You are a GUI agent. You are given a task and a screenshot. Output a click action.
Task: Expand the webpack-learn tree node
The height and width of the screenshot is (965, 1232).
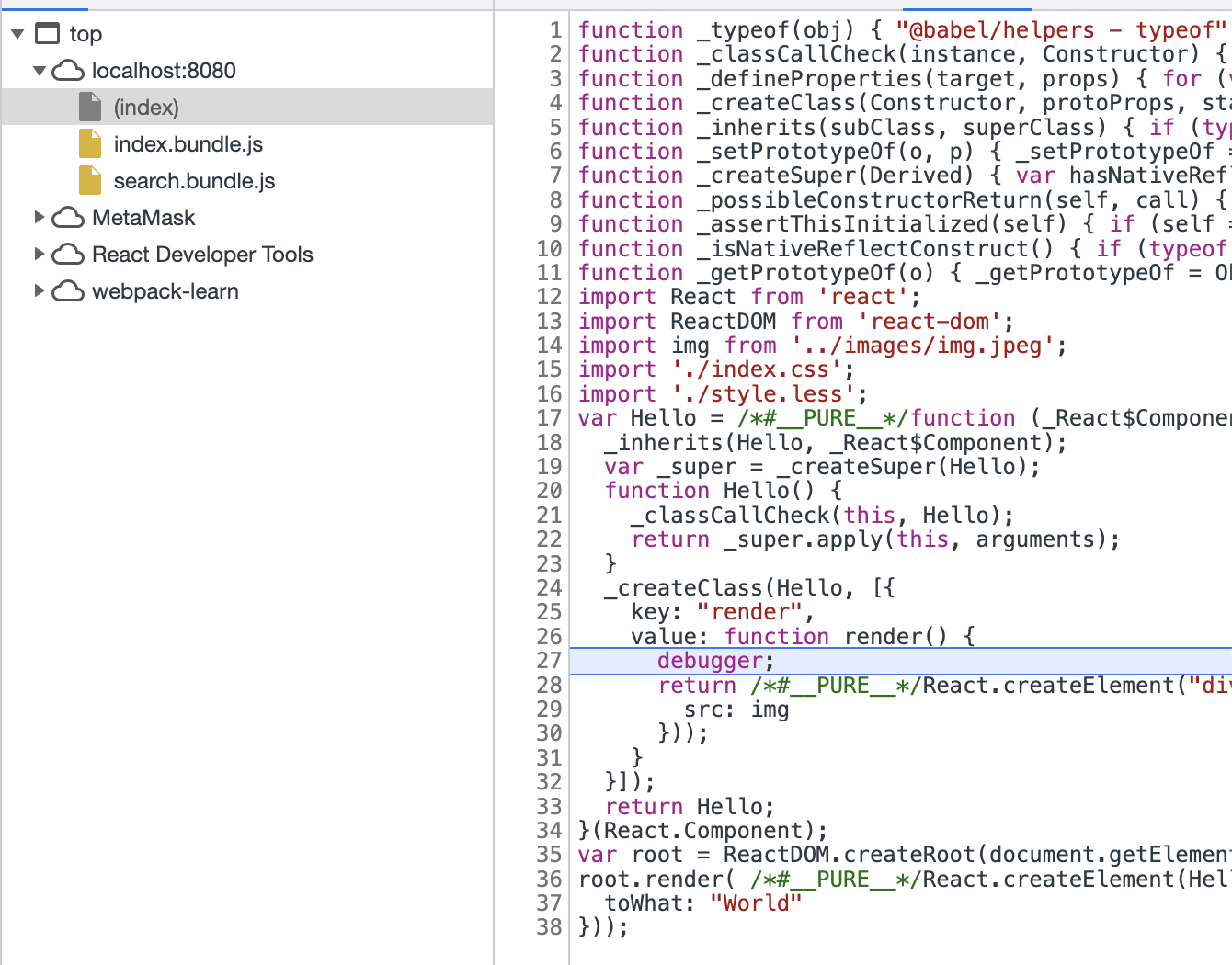[40, 291]
